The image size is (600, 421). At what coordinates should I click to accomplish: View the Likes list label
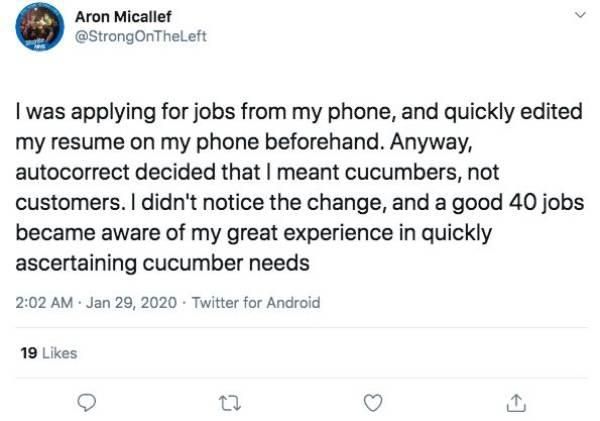coord(59,353)
